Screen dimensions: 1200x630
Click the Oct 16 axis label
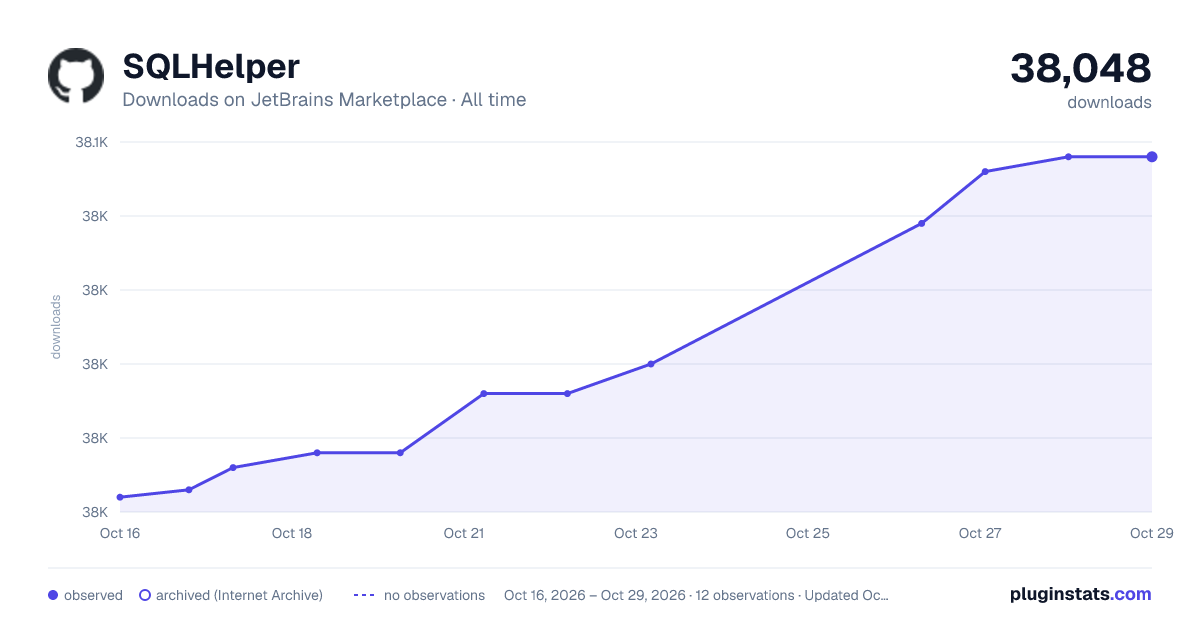point(120,533)
